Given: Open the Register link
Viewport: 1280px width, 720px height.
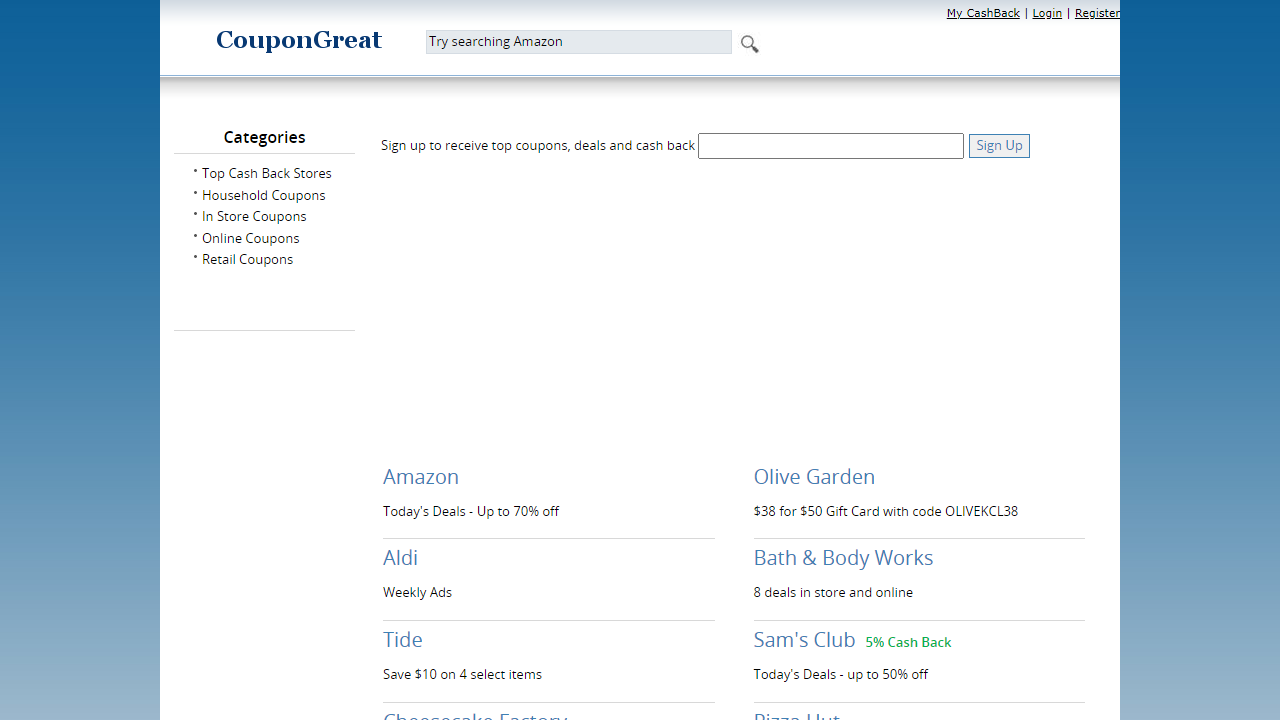Looking at the screenshot, I should (x=1096, y=13).
